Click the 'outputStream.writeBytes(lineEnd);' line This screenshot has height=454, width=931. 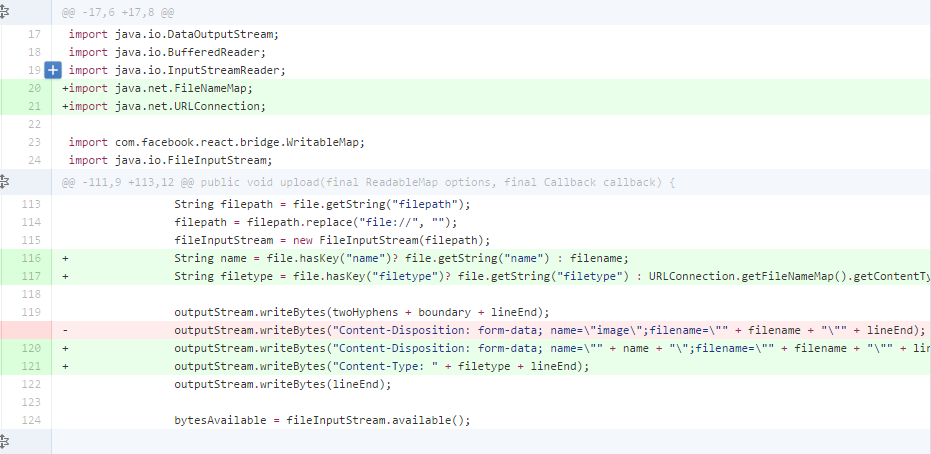[x=283, y=384]
